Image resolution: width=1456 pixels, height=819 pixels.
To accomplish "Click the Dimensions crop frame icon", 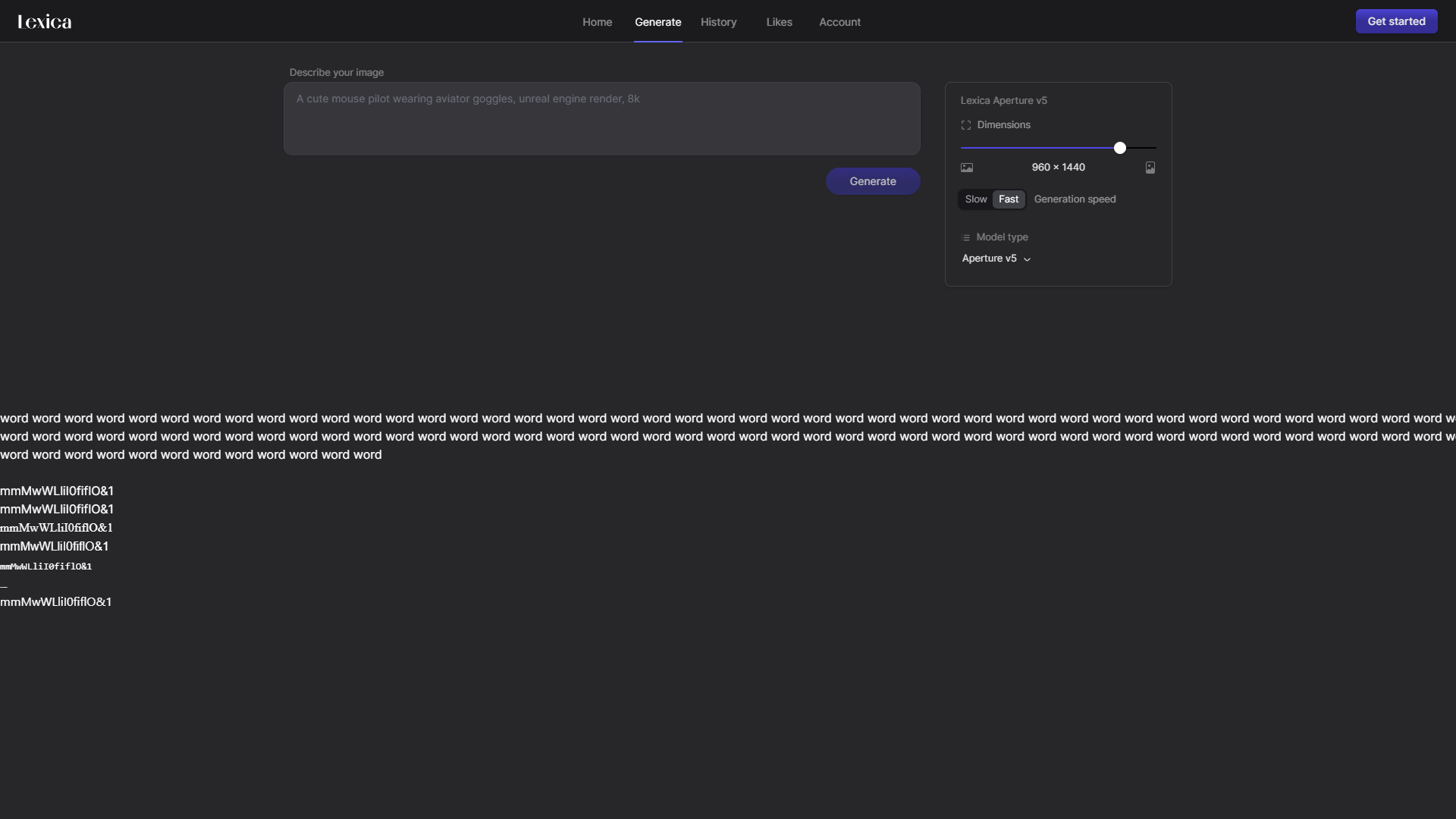I will point(966,124).
